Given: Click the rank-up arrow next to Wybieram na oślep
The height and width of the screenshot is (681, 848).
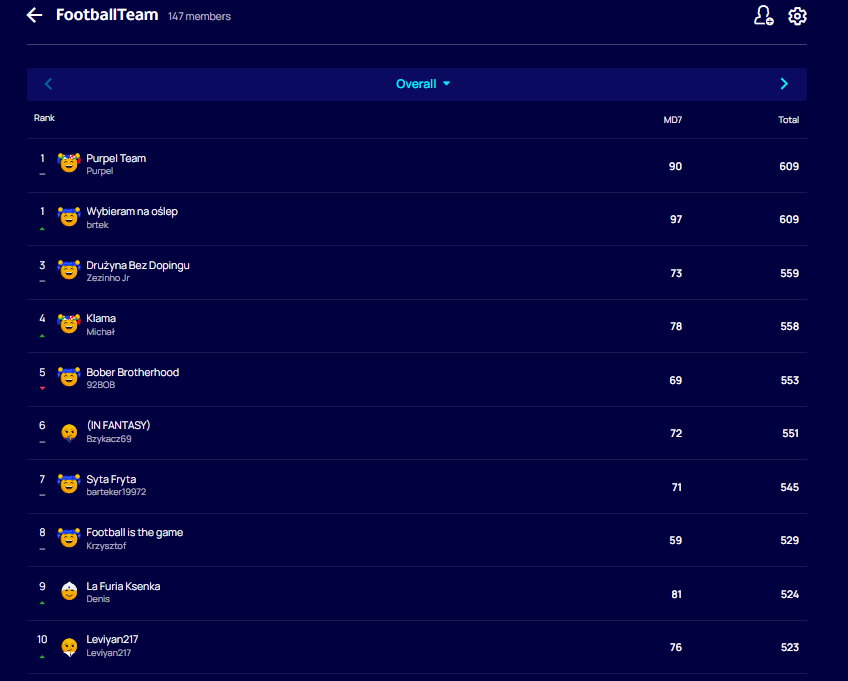Looking at the screenshot, I should point(41,227).
